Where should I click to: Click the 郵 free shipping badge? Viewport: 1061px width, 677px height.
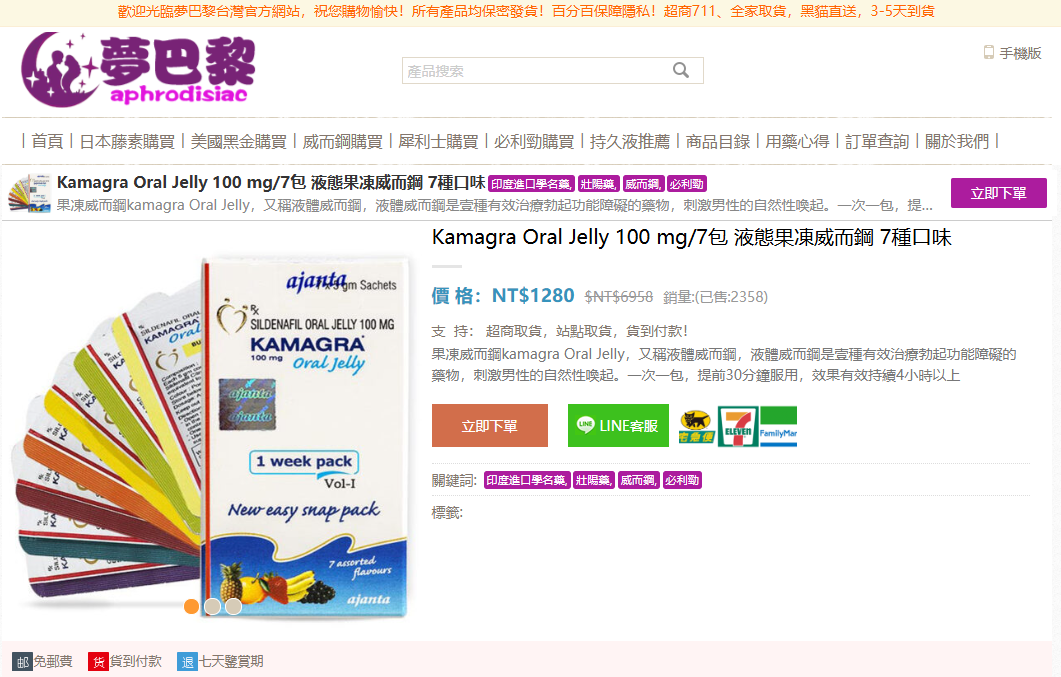tap(22, 661)
